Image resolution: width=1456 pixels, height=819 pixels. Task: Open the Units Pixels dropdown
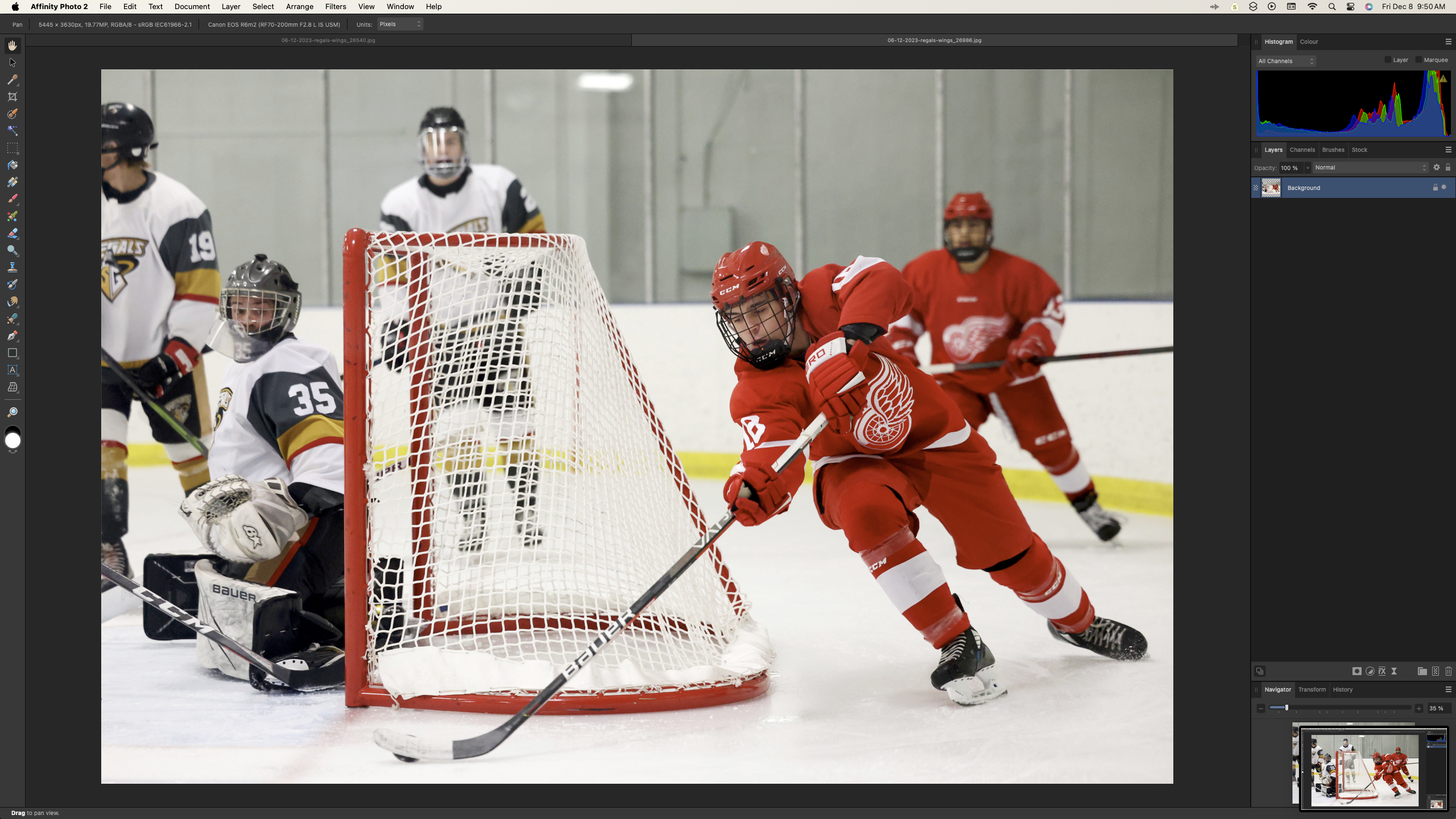[x=400, y=24]
